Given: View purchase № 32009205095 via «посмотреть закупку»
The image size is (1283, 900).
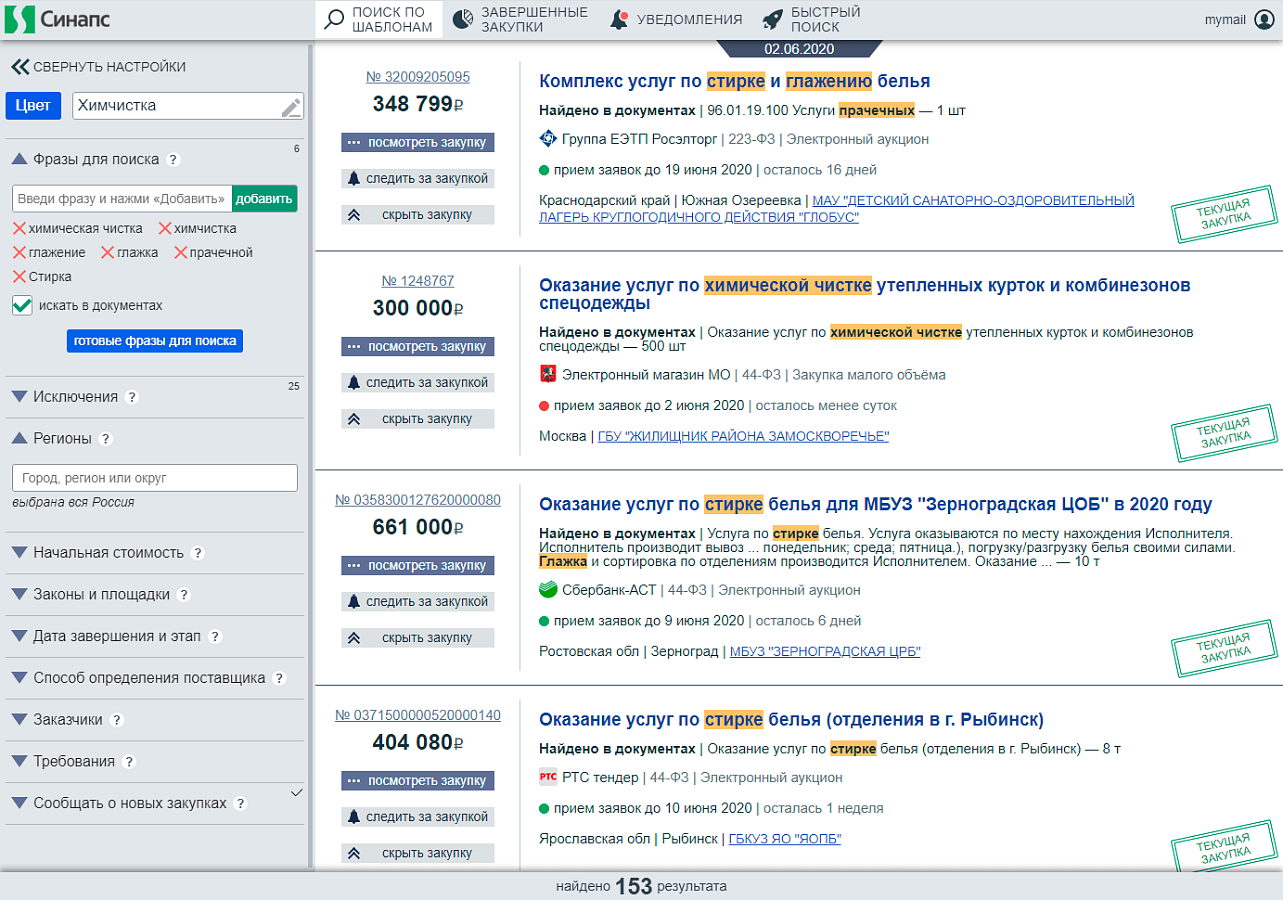Looking at the screenshot, I should pos(418,142).
